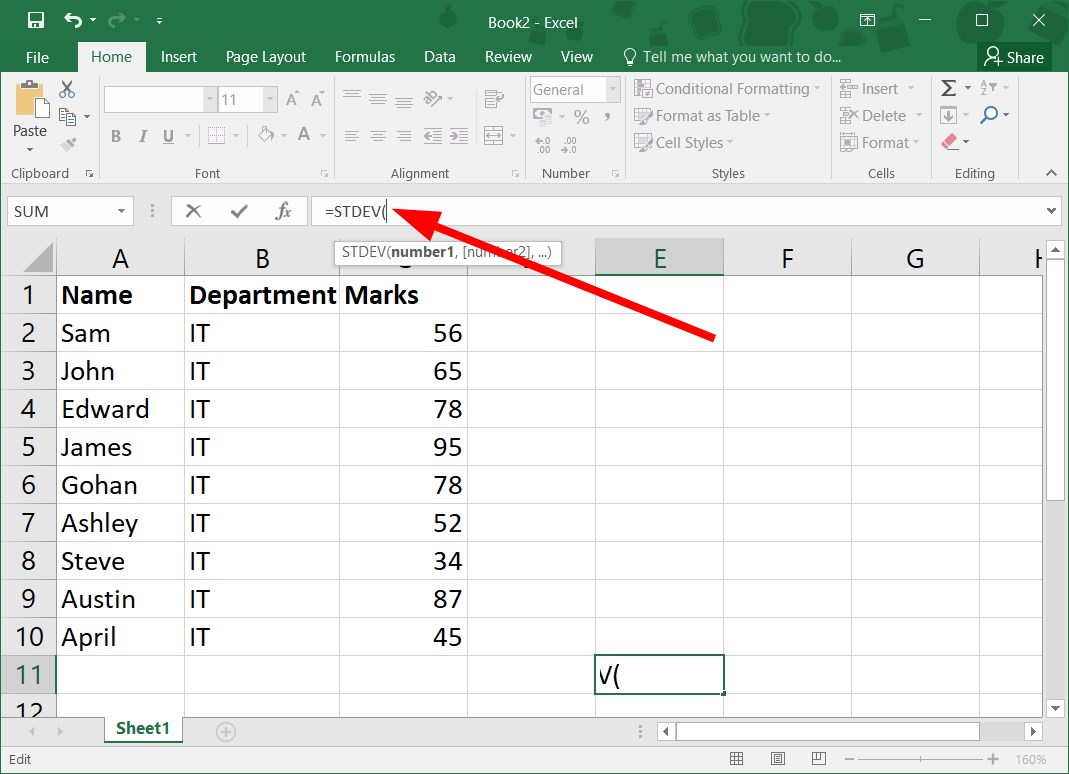Screen dimensions: 1069x774
Task: Click the Share button
Action: coord(1013,57)
